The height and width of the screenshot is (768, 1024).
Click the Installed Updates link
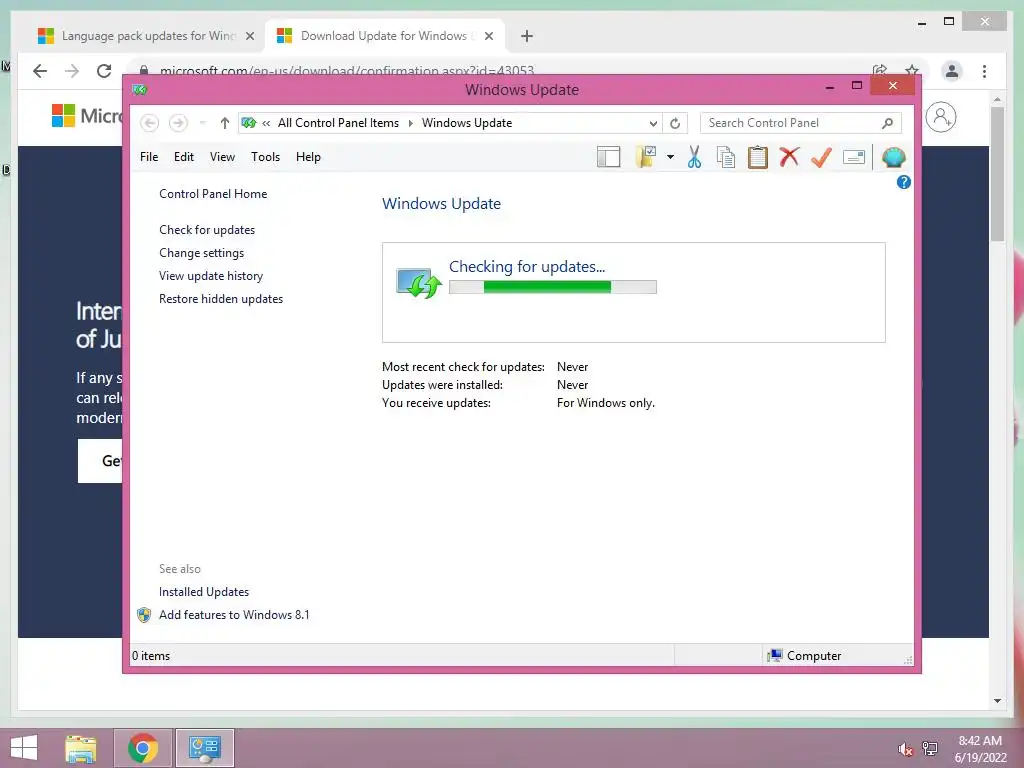pos(204,592)
